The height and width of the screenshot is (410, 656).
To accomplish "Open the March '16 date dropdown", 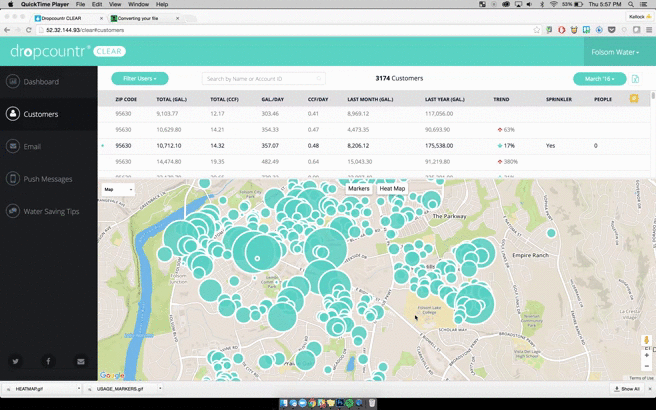I will click(600, 78).
